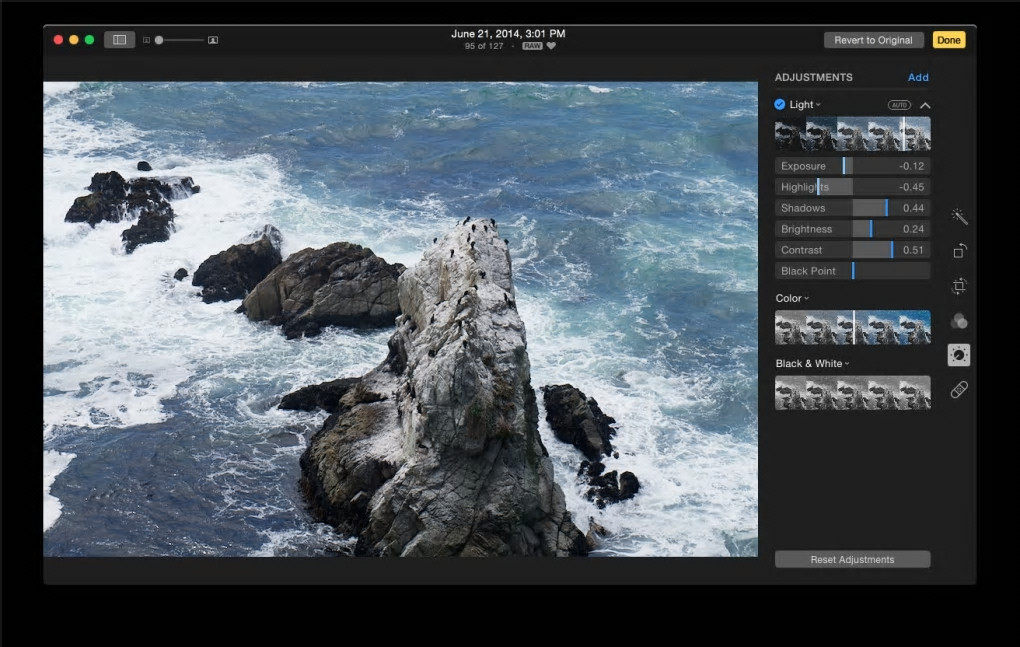The width and height of the screenshot is (1020, 647).
Task: Open the Black & White dropdown
Action: [x=847, y=364]
